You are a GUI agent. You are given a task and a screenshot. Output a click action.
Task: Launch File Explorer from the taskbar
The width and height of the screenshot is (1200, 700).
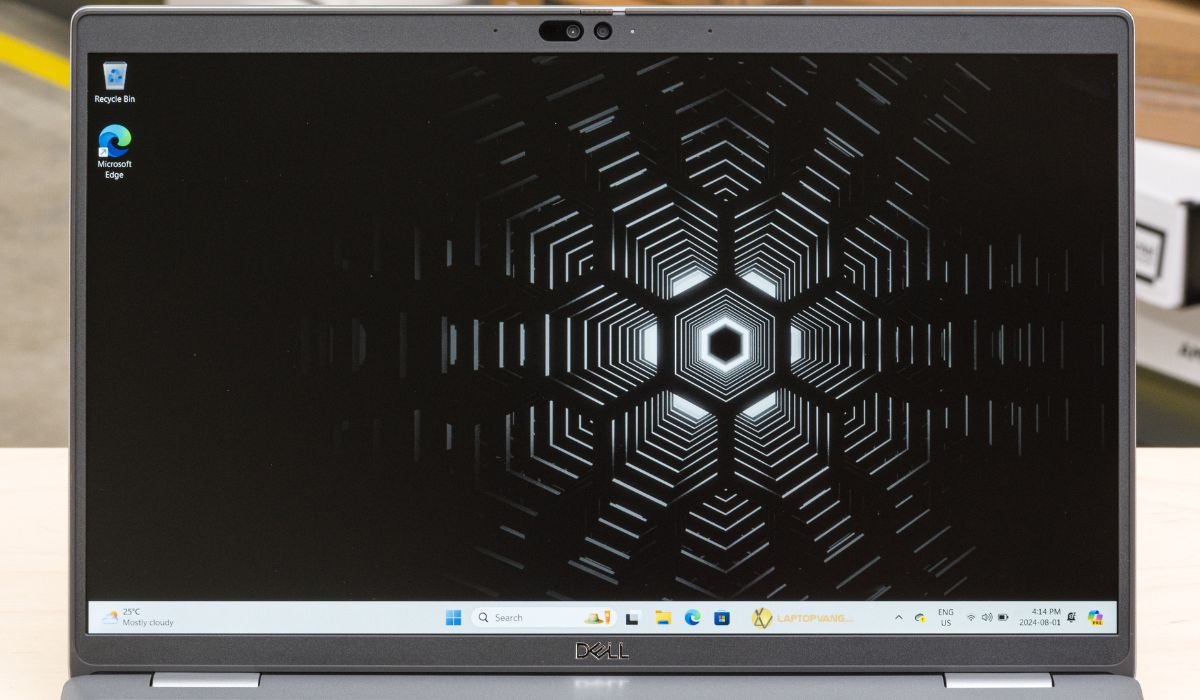(663, 618)
